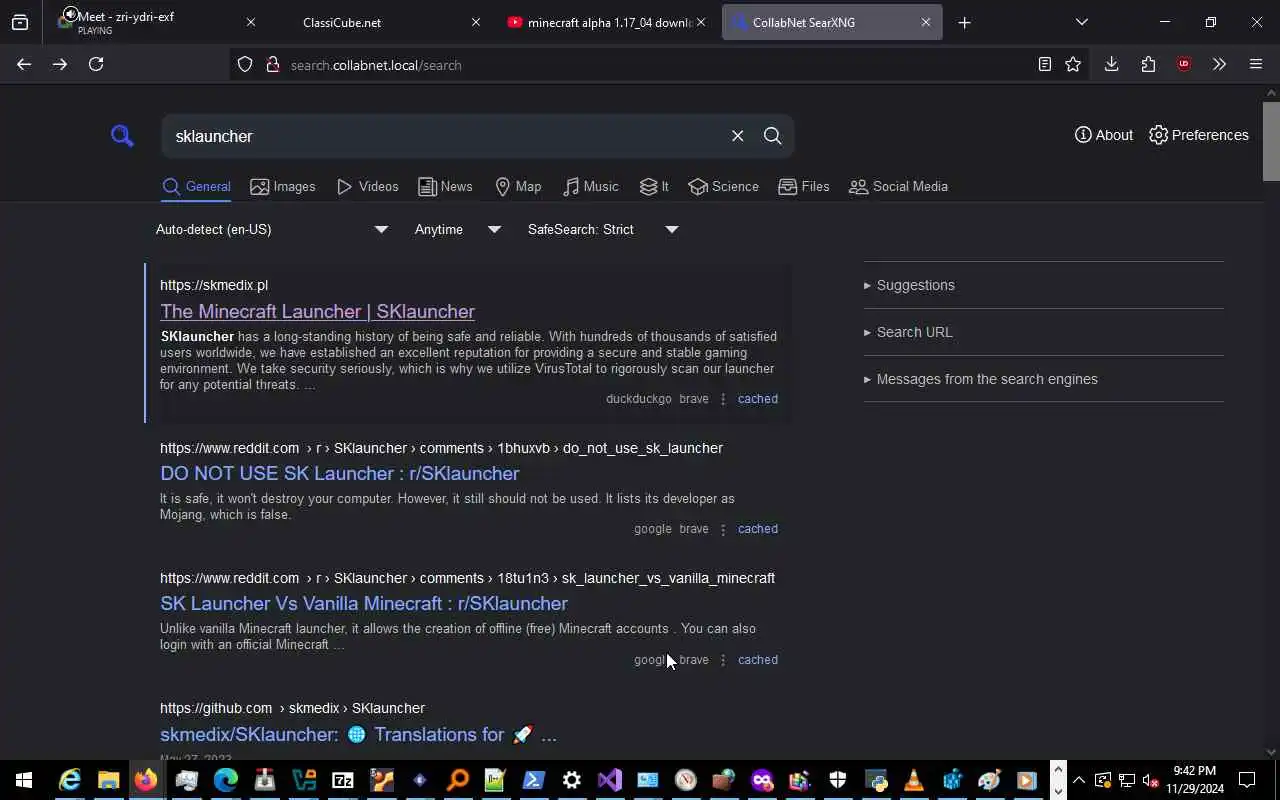This screenshot has height=800, width=1280.
Task: Click the address bar URL
Action: pos(376,65)
